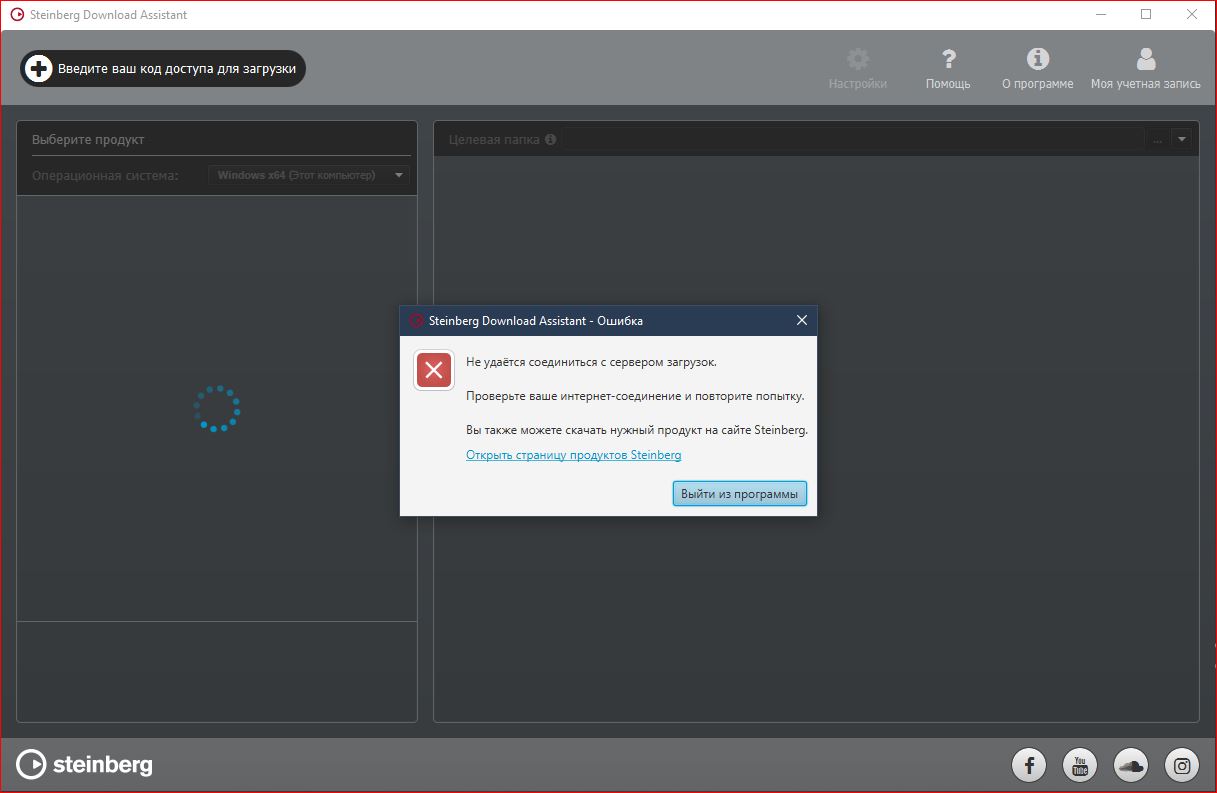Click text Проверьте ваше интернет-соединение и повторите попытку

tap(635, 396)
